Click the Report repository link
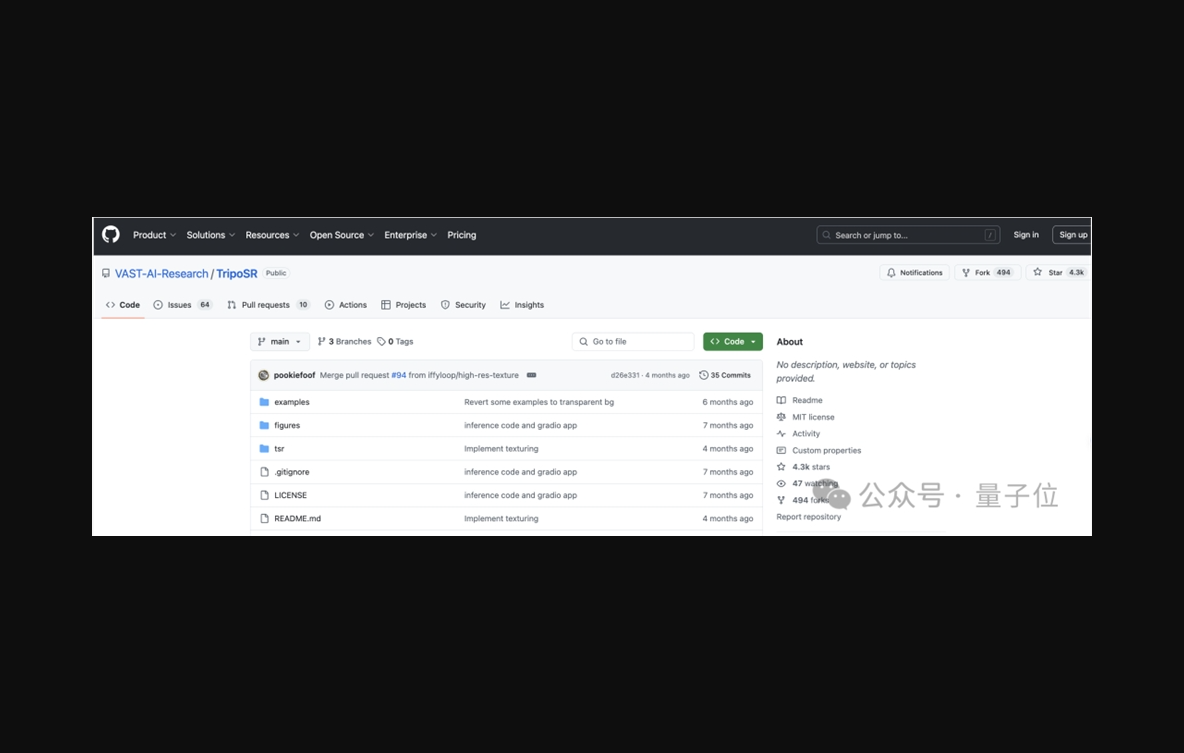The width and height of the screenshot is (1184, 753). 808,517
